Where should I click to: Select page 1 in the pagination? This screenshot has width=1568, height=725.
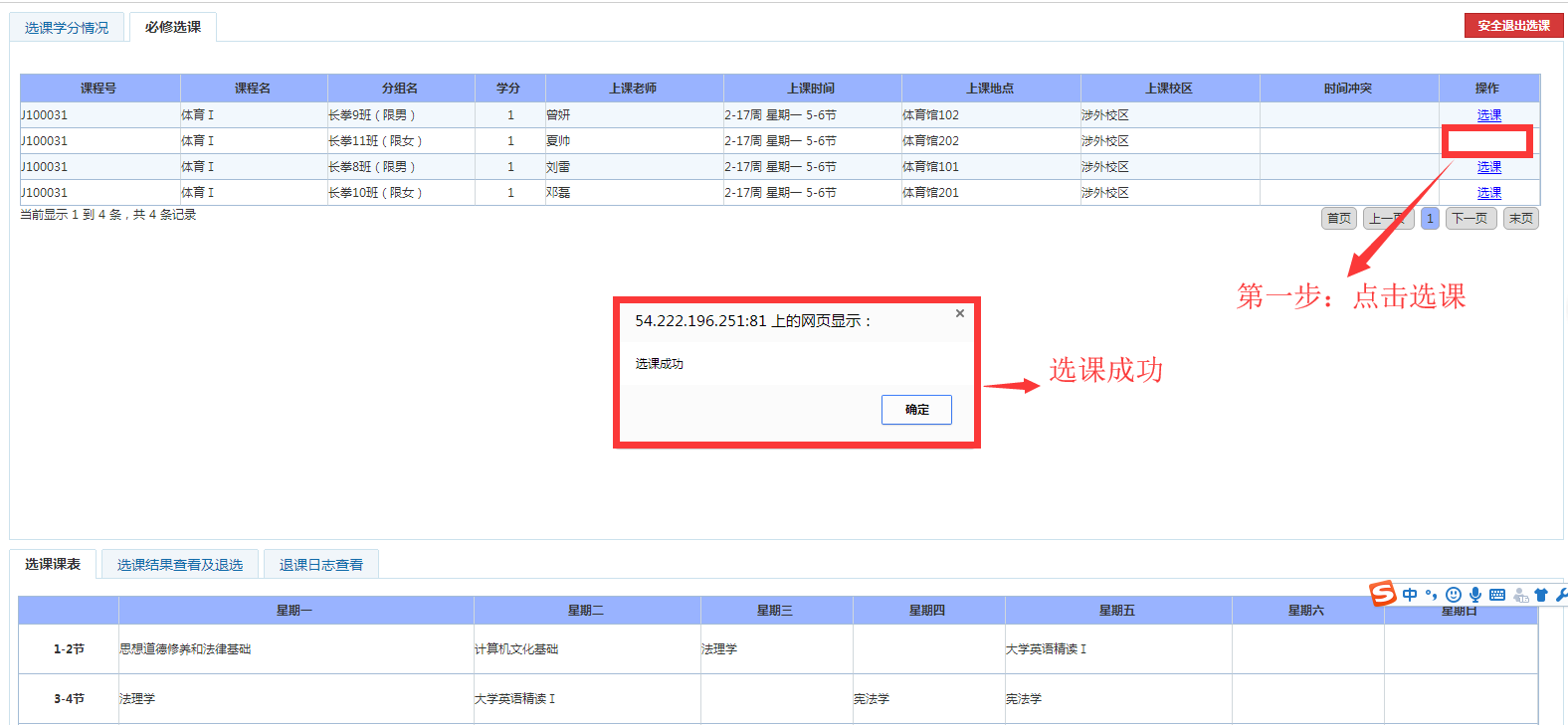(x=1430, y=218)
